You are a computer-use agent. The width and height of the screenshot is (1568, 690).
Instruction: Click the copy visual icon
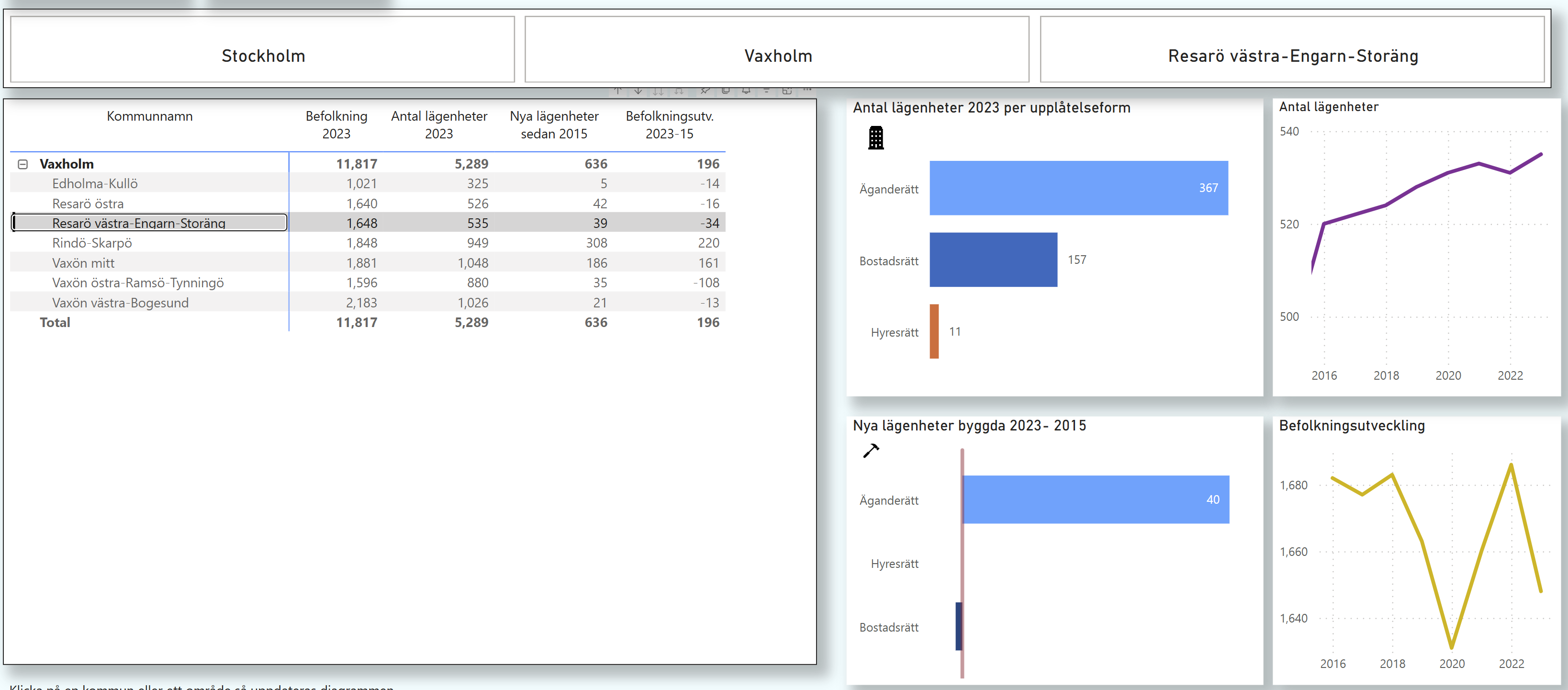tap(726, 91)
